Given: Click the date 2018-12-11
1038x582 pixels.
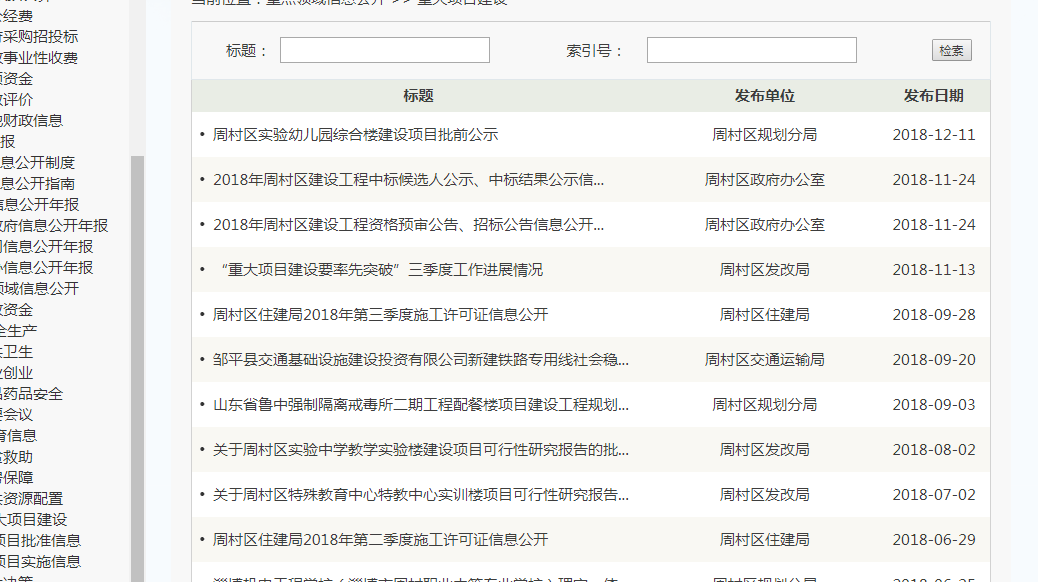Looking at the screenshot, I should coord(934,135).
